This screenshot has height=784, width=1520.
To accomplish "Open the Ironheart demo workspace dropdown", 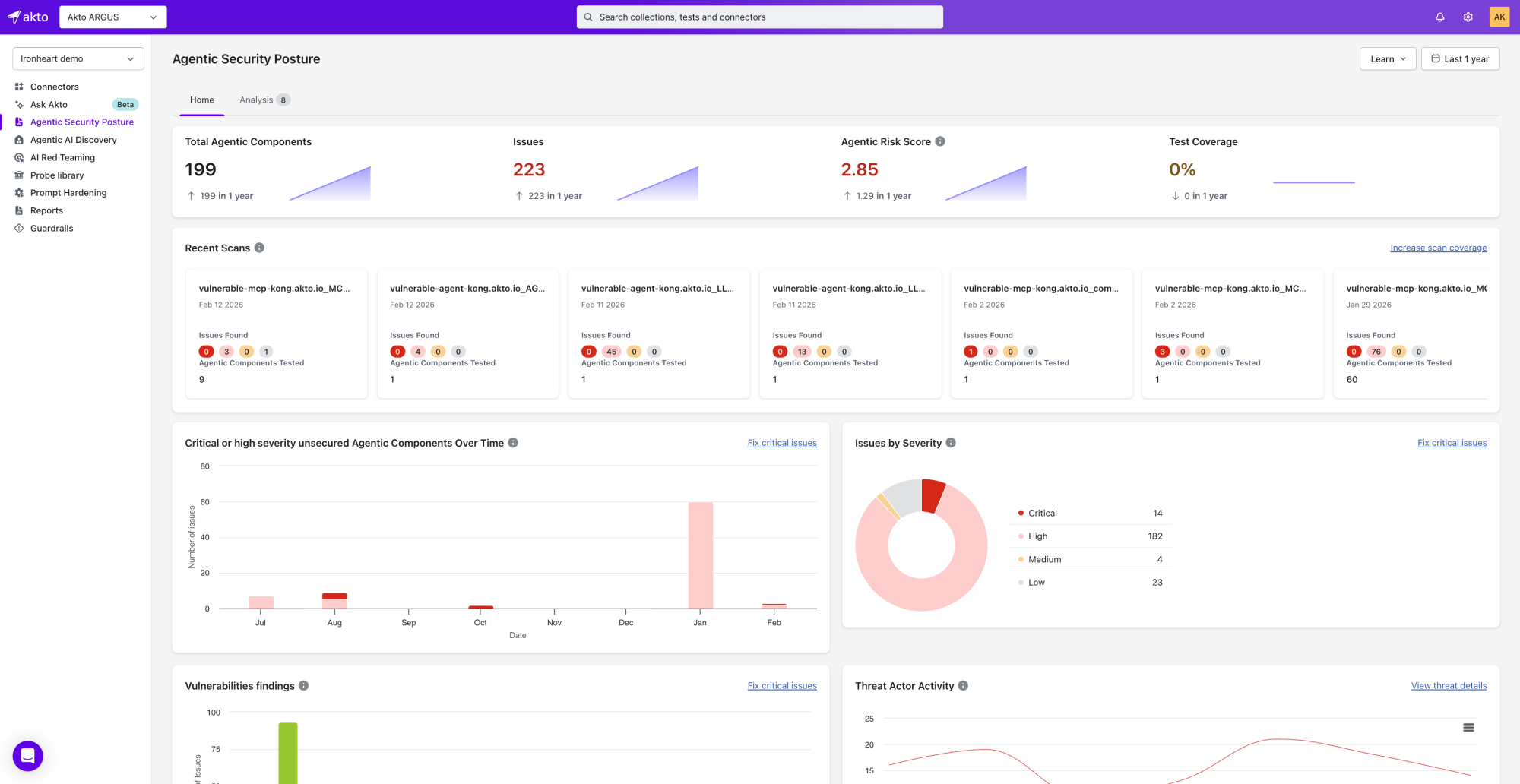I will tap(78, 58).
